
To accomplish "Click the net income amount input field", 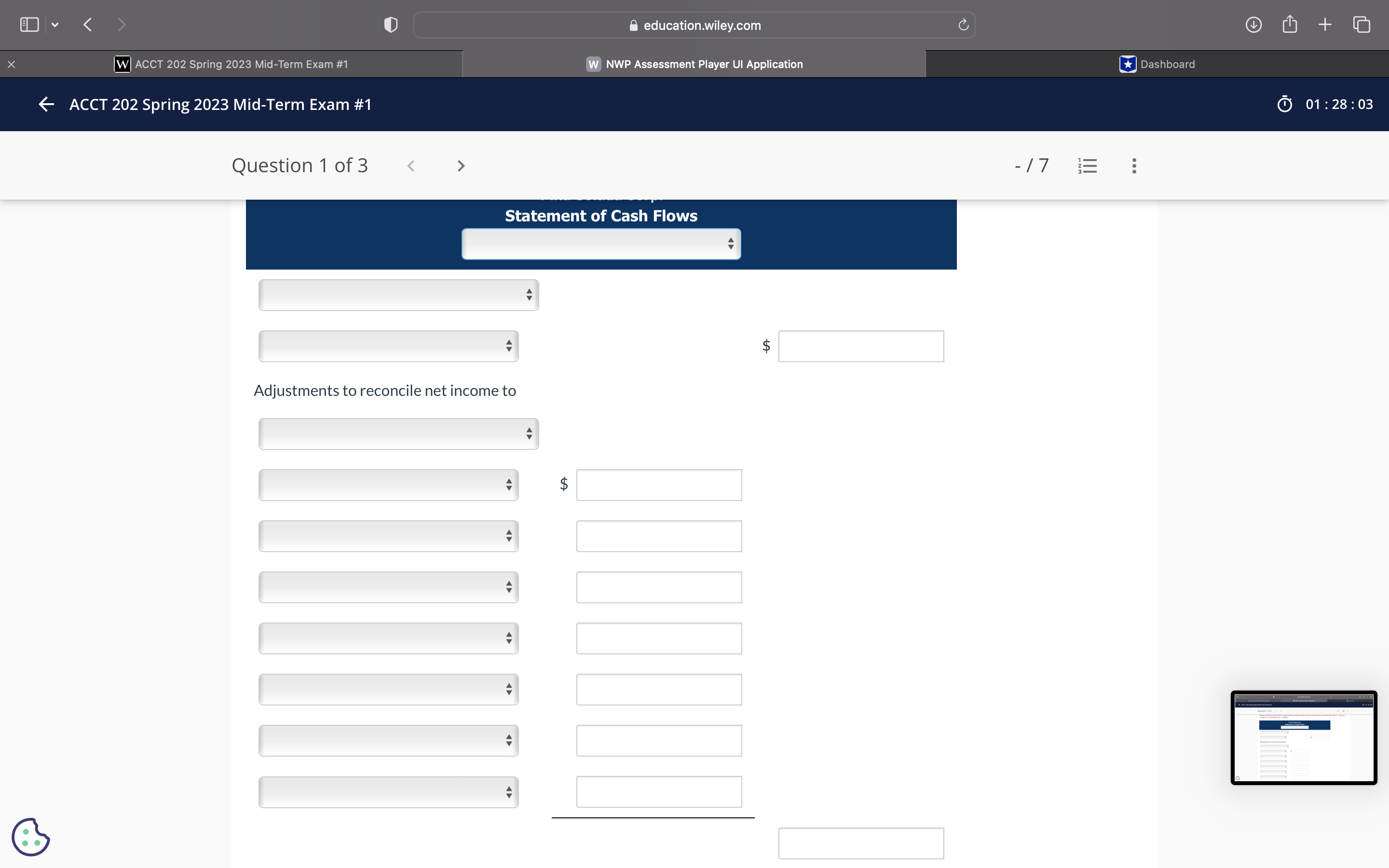I will coord(860,346).
